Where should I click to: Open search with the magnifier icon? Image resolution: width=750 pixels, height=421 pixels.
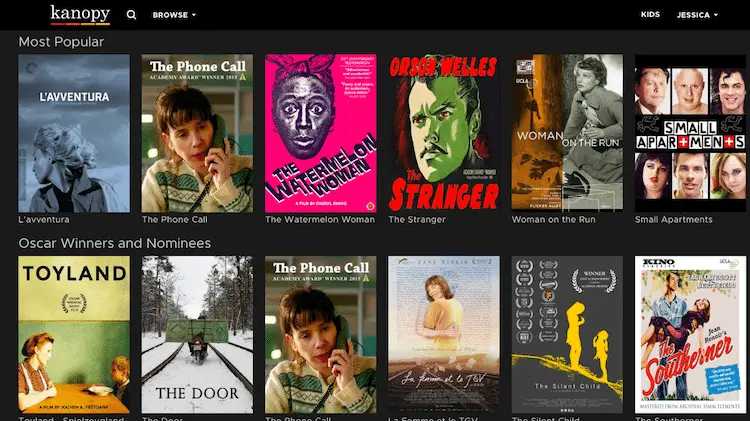click(x=131, y=15)
